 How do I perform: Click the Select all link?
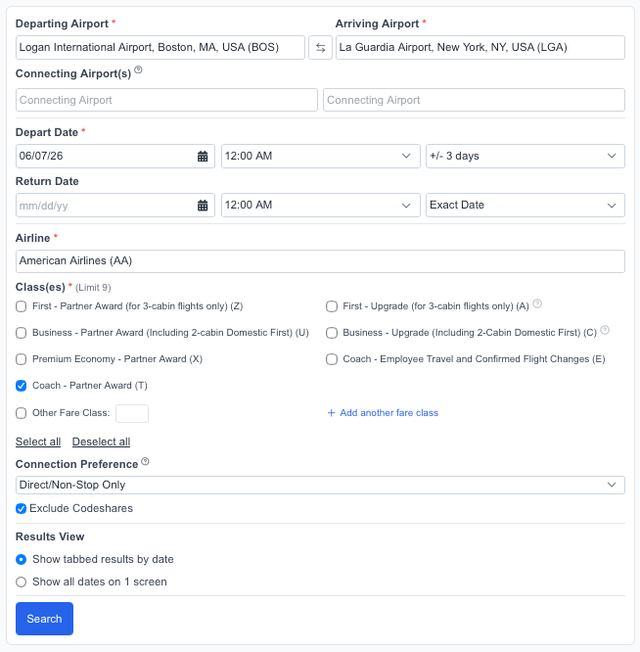tap(38, 442)
